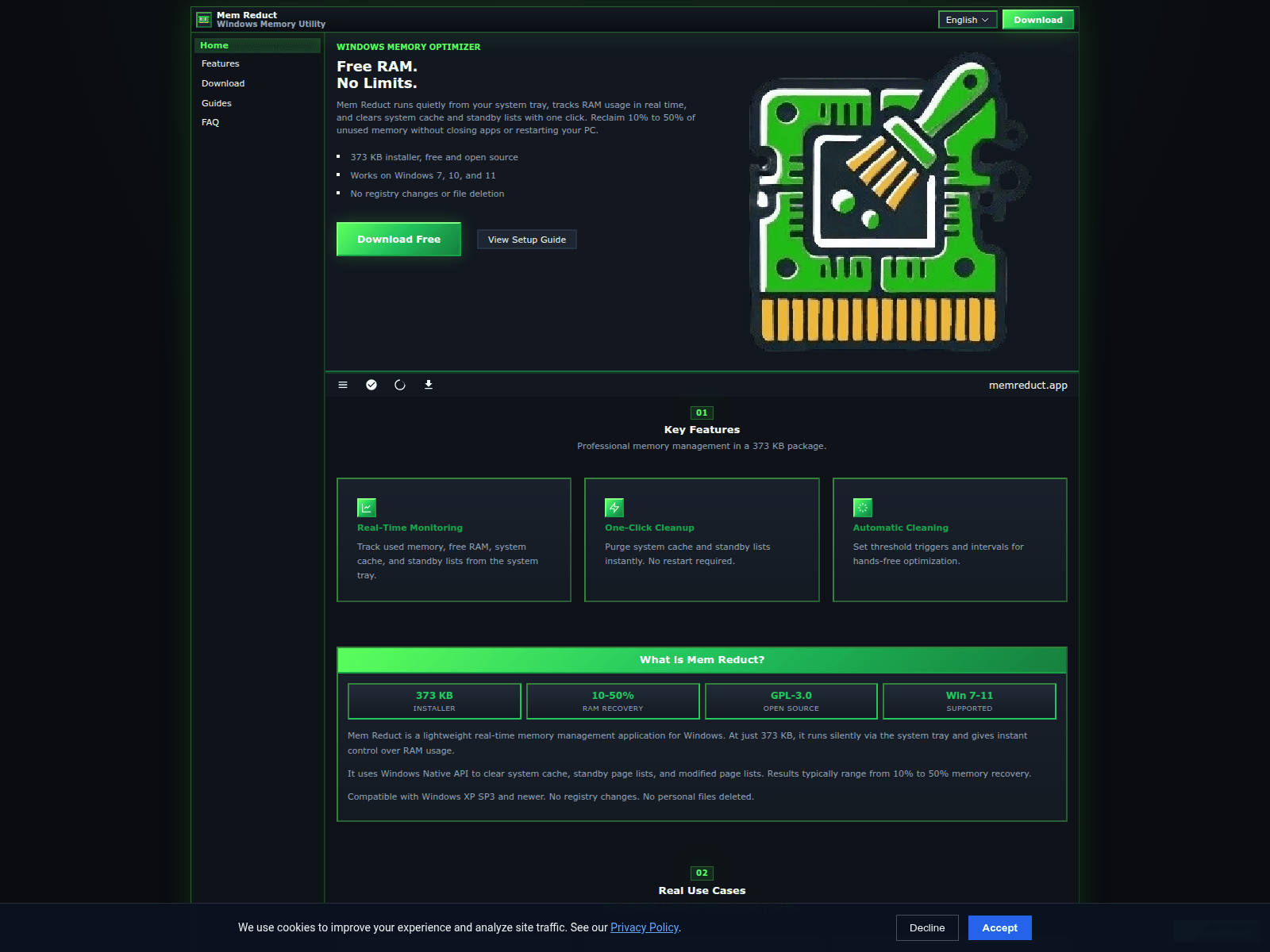The height and width of the screenshot is (952, 1270).
Task: Click the Mem Reduct logo icon in header
Action: [204, 19]
